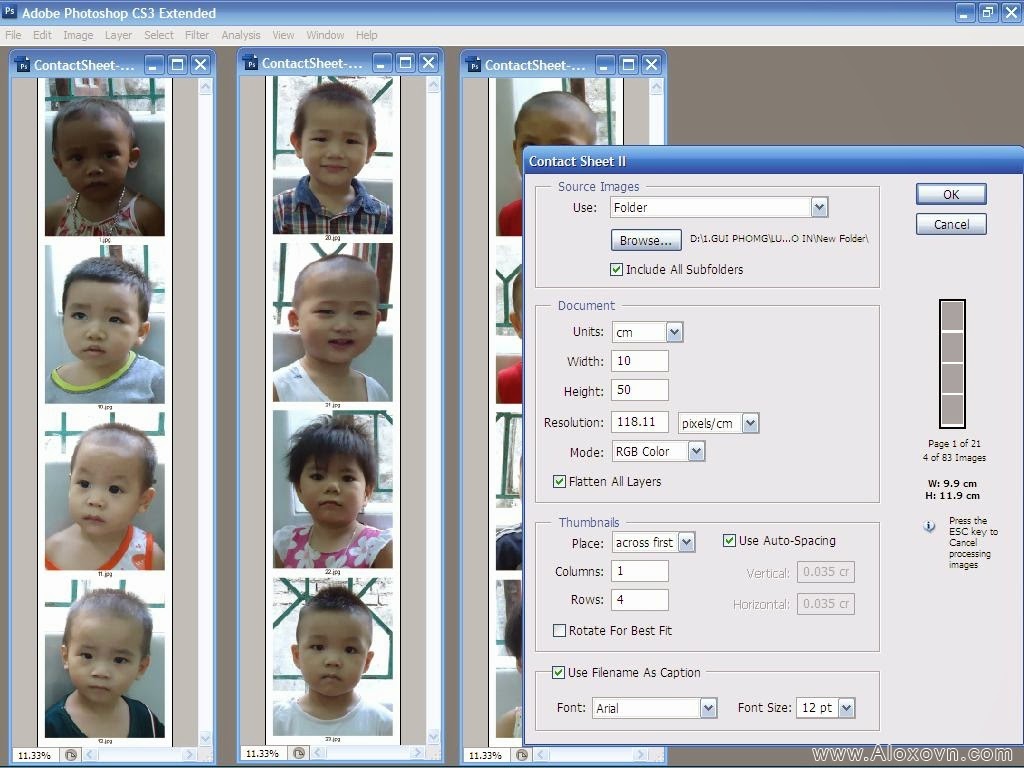Screen dimensions: 1024x768
Task: Click the first ContactSheet window's vertical scrollbar track
Action: [x=205, y=412]
